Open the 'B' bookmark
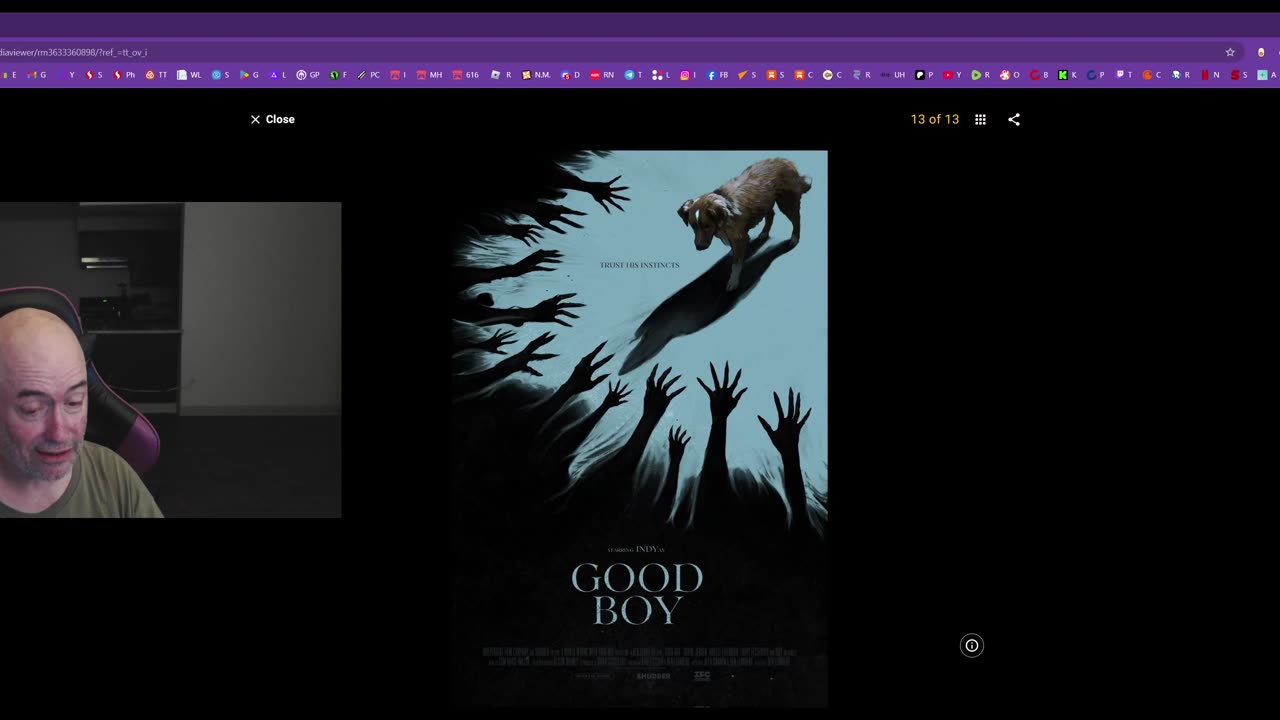The image size is (1280, 720). coord(1039,75)
